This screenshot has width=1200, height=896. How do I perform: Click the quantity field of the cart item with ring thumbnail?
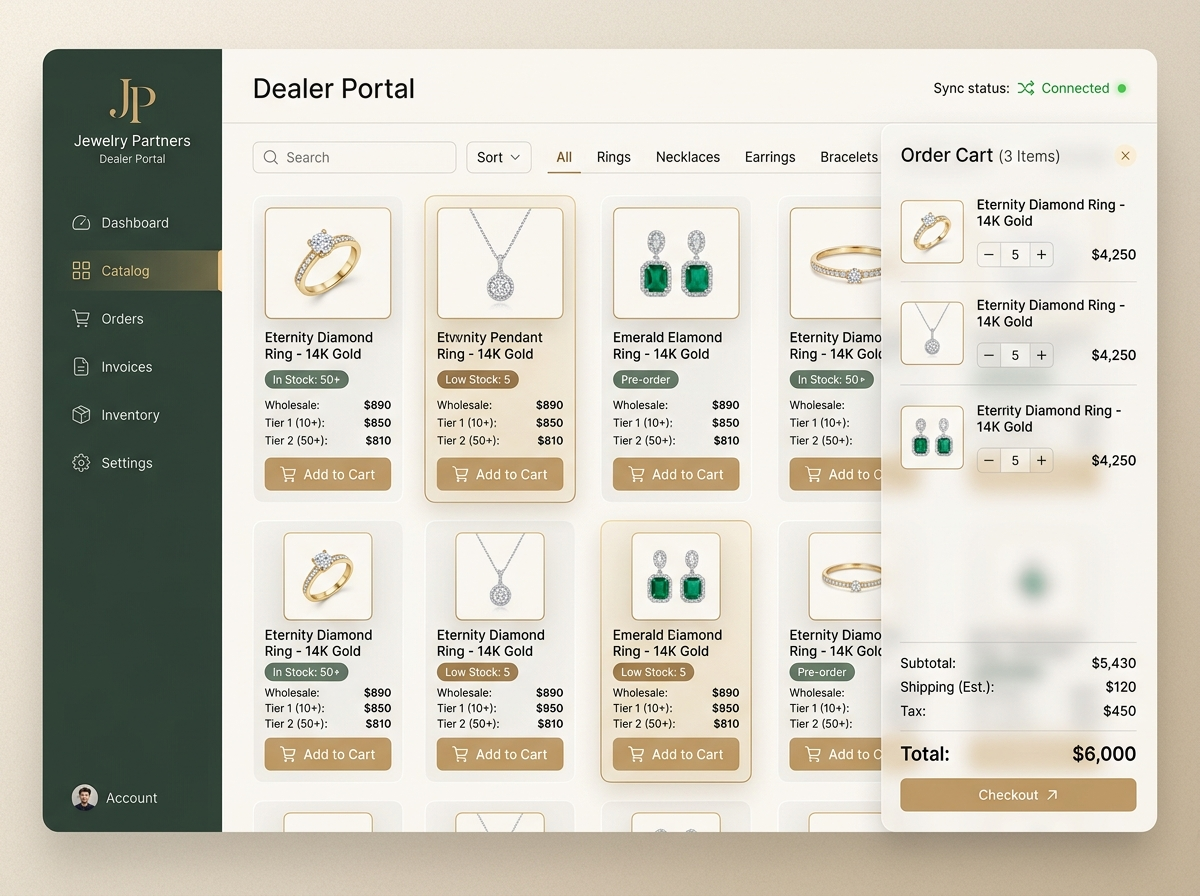click(1015, 255)
